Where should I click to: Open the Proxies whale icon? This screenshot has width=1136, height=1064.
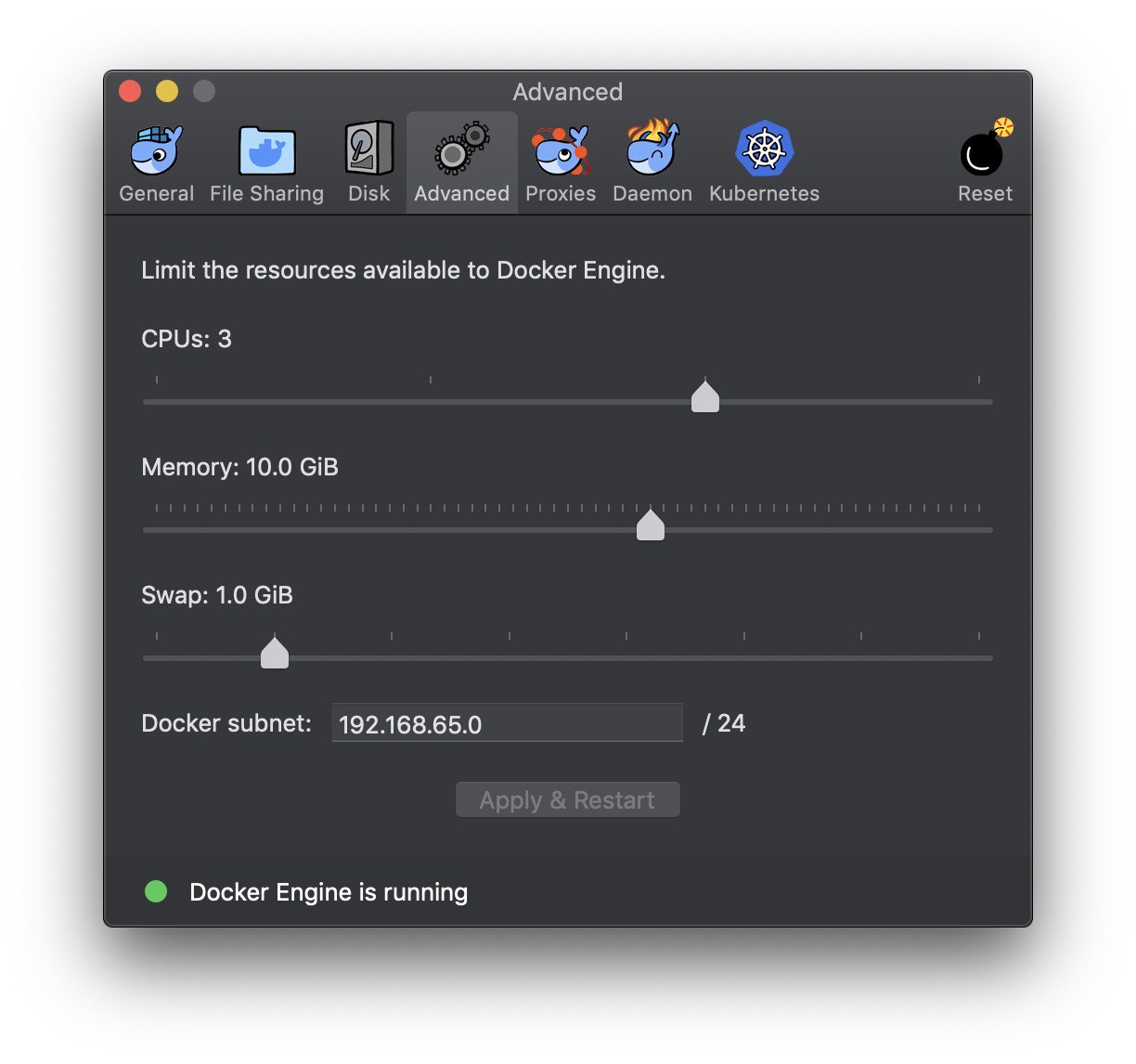click(x=560, y=151)
